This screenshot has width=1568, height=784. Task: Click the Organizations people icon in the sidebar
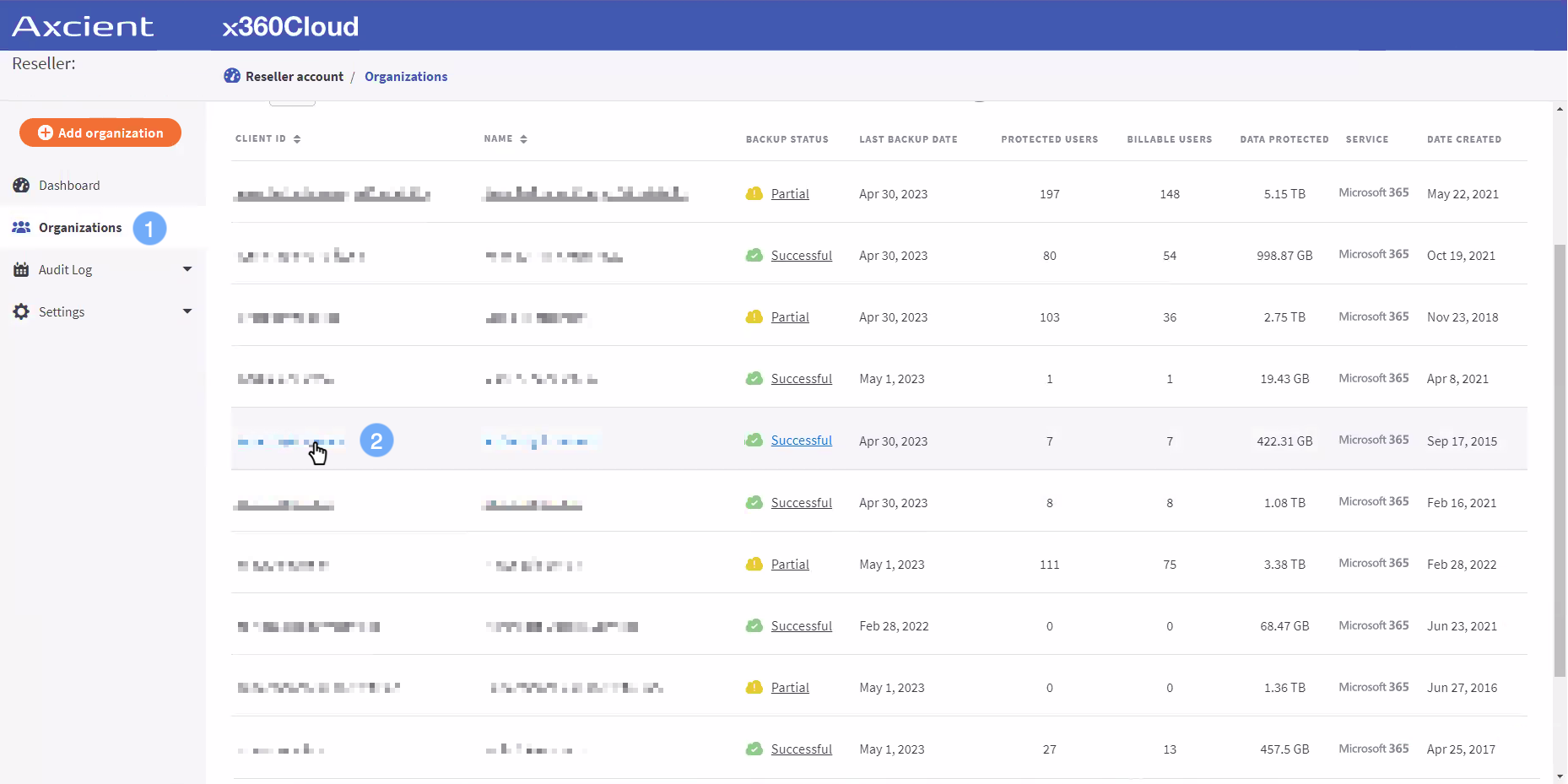(21, 227)
